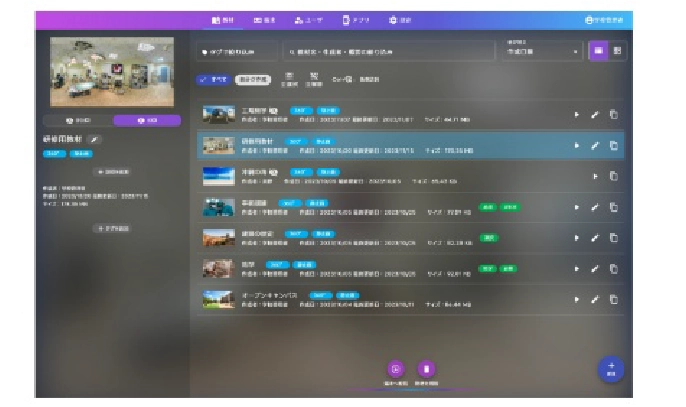The image size is (686, 407).
Task: Edit the item with the factory building thumbnail
Action: pos(595,115)
